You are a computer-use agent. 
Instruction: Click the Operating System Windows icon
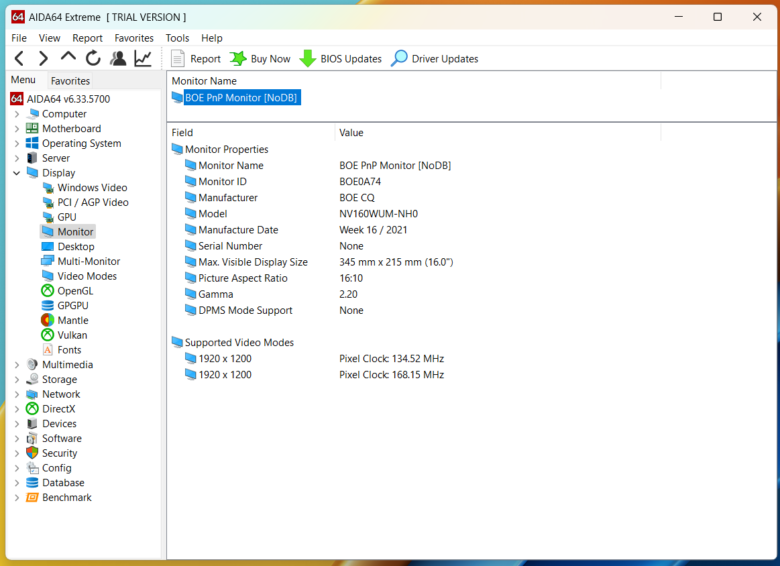(x=32, y=143)
